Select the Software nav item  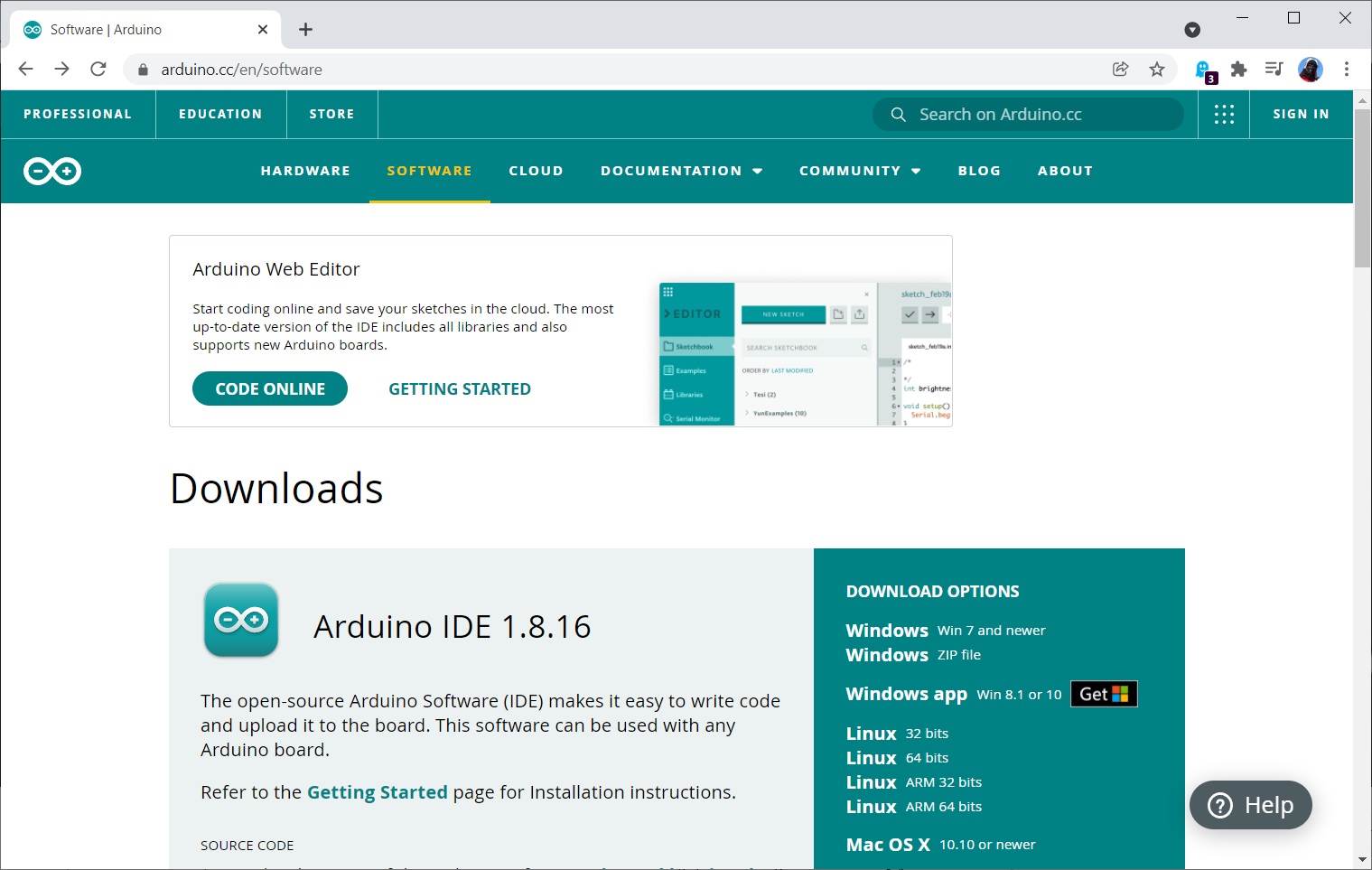[430, 171]
